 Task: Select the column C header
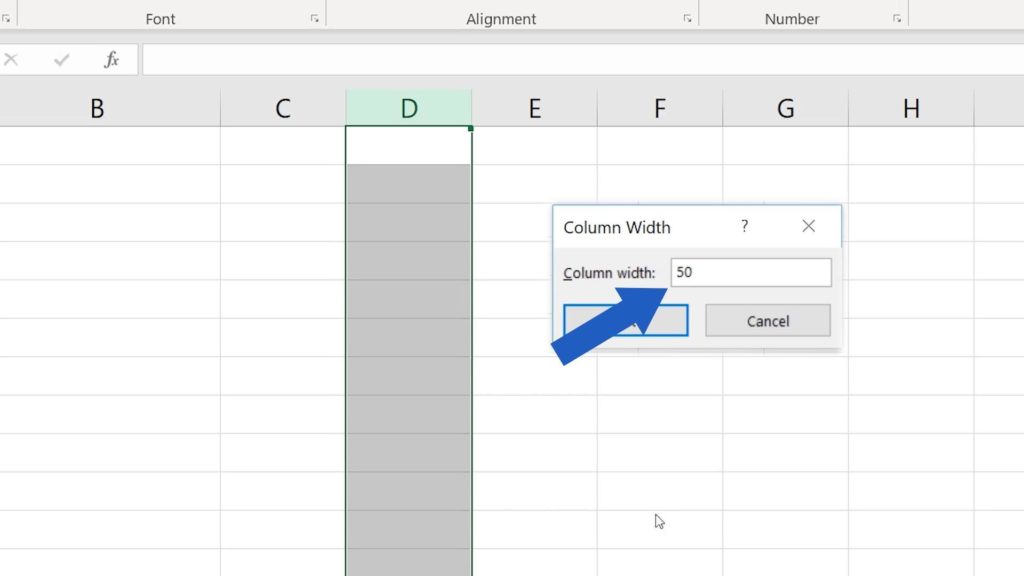click(x=283, y=109)
